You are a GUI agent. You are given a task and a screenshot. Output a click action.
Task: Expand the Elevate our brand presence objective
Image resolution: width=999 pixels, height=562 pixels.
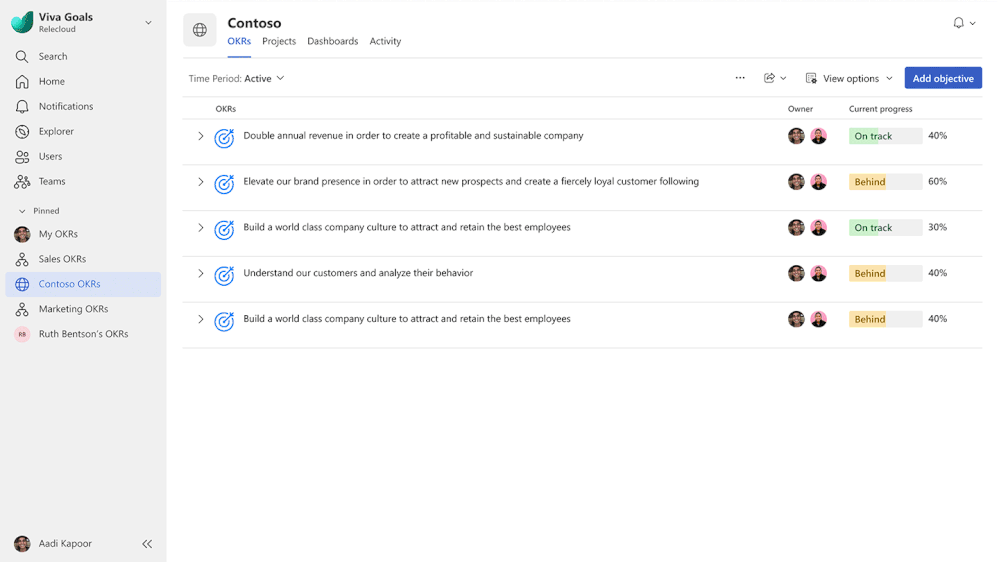pyautogui.click(x=200, y=182)
